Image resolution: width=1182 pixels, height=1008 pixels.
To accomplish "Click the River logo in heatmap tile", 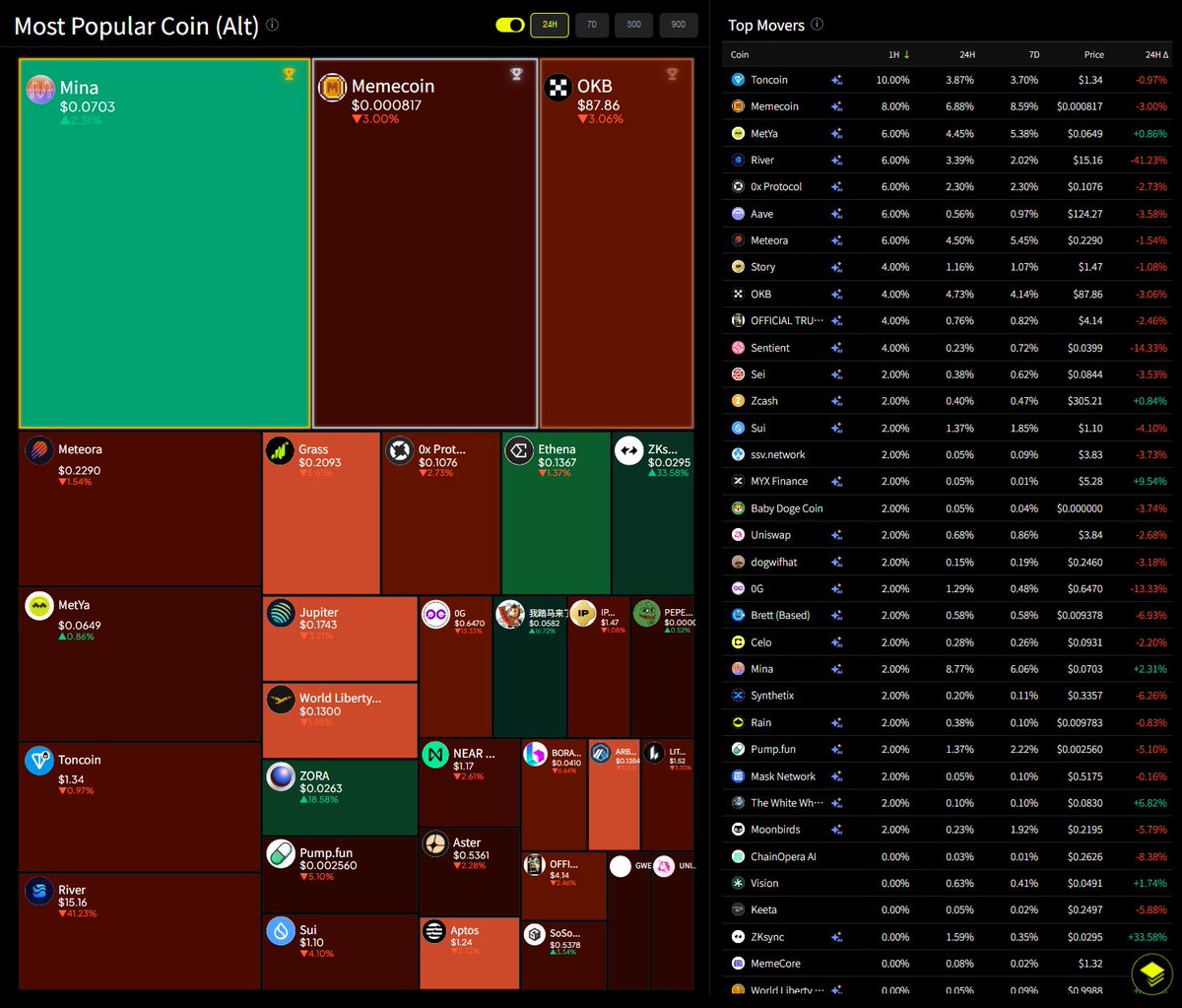I will [x=39, y=891].
